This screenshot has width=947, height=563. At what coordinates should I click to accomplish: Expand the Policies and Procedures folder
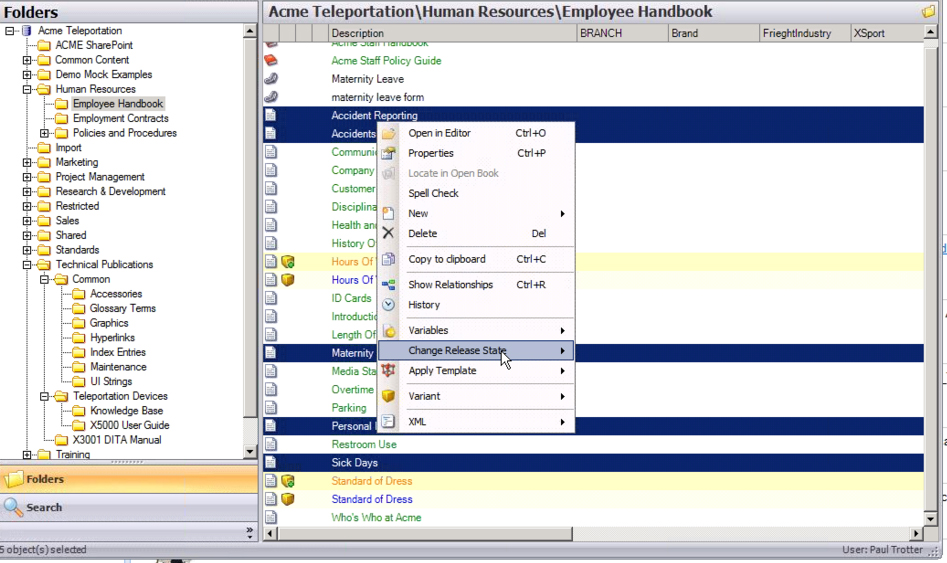(x=45, y=133)
